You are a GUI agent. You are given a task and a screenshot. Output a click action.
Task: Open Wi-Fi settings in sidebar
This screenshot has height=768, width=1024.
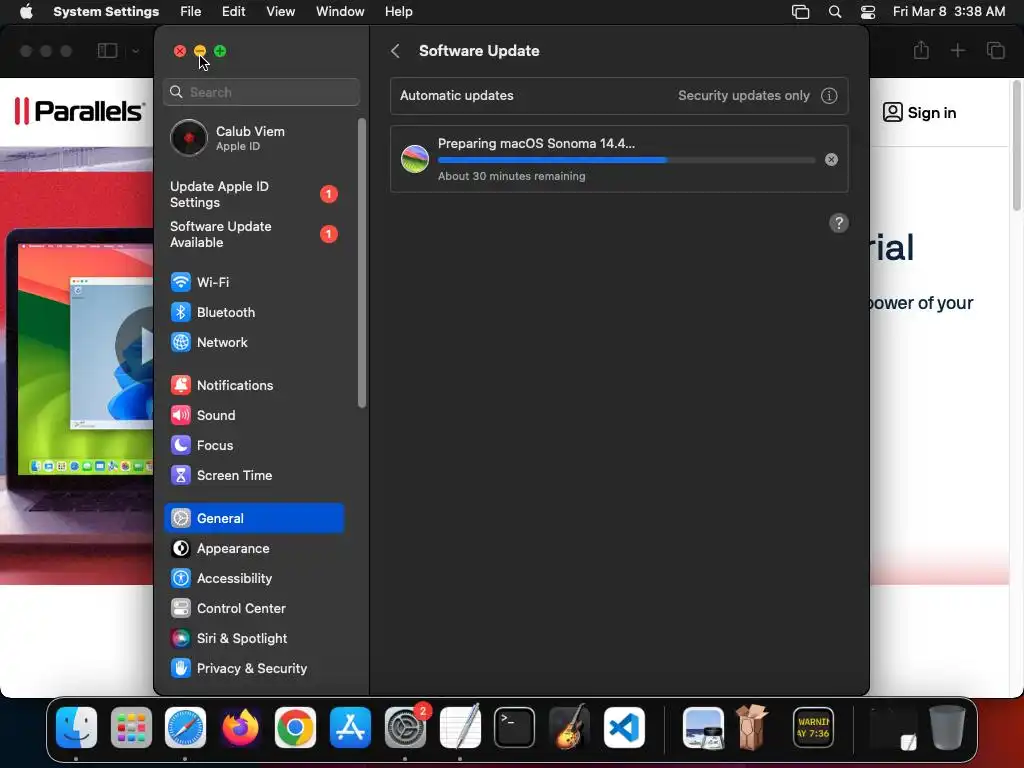tap(254, 282)
